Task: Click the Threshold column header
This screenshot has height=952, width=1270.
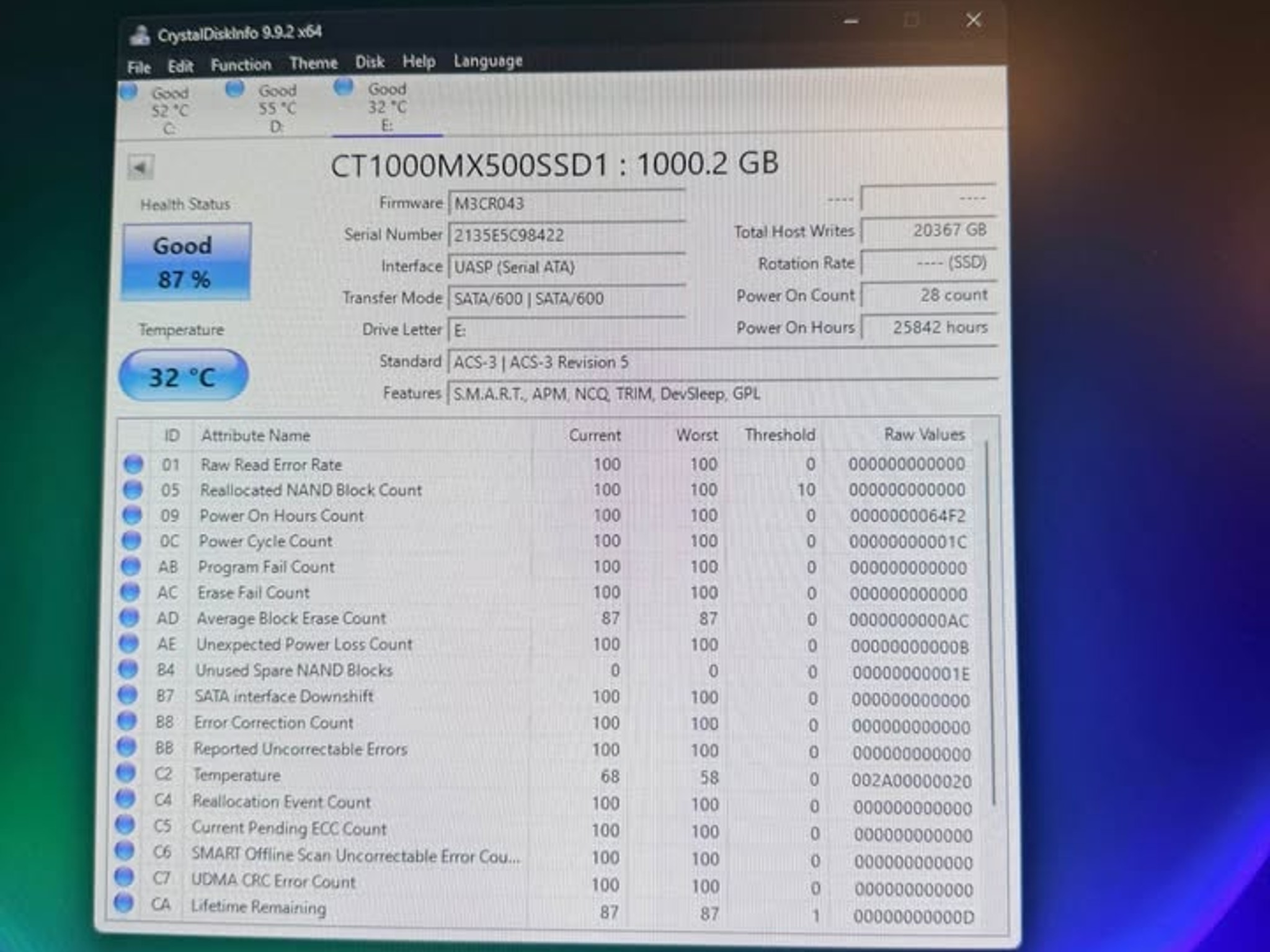Action: [x=779, y=434]
